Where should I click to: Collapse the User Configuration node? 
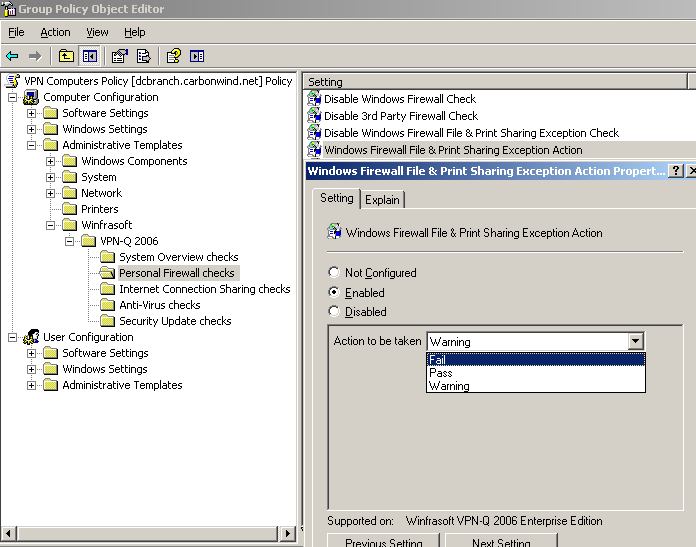coord(13,337)
